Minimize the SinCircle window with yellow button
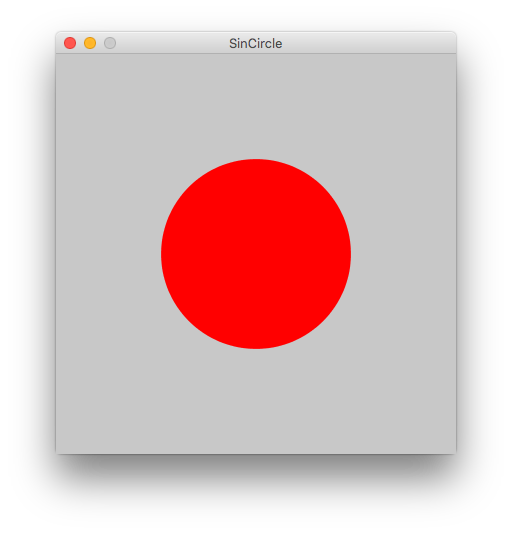 pos(90,43)
